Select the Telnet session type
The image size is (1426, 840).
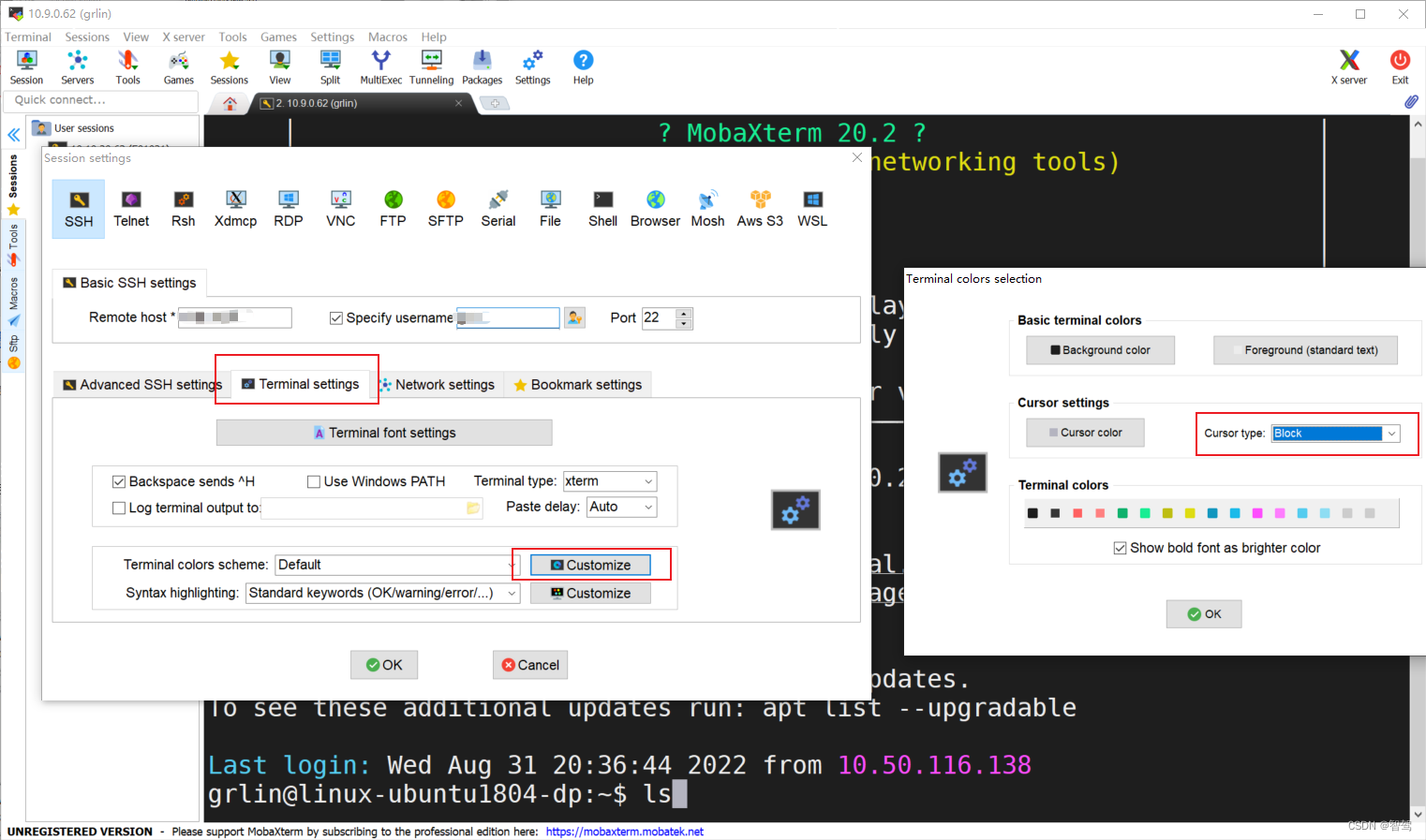coord(131,209)
